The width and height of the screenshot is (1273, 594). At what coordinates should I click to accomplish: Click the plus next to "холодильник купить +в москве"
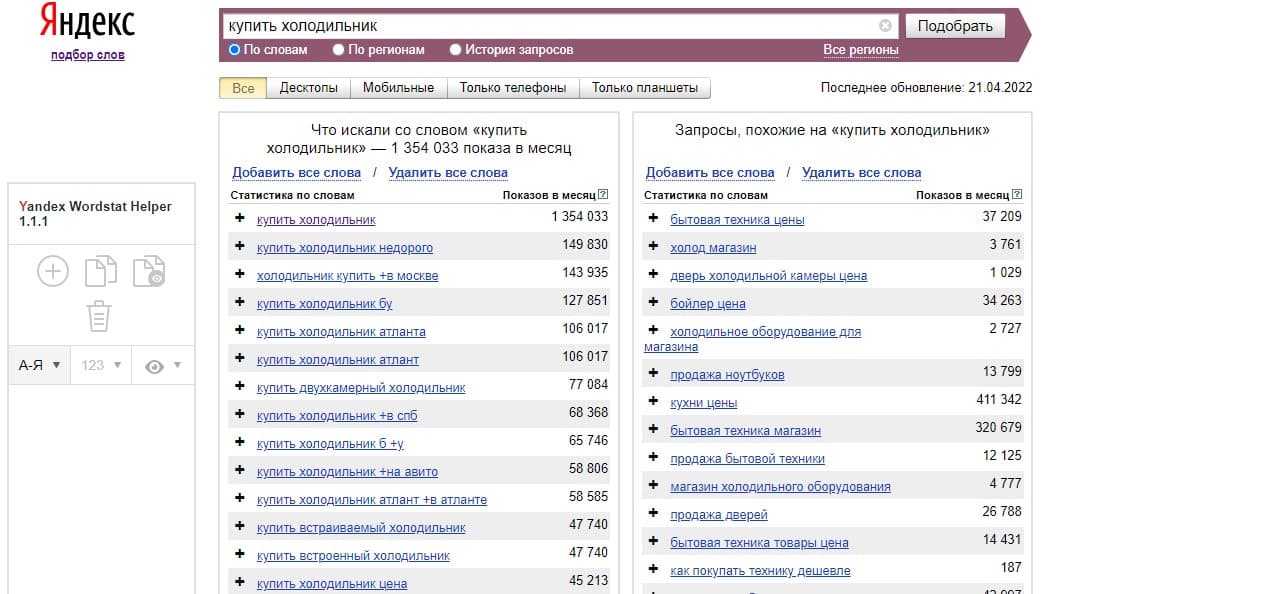240,274
